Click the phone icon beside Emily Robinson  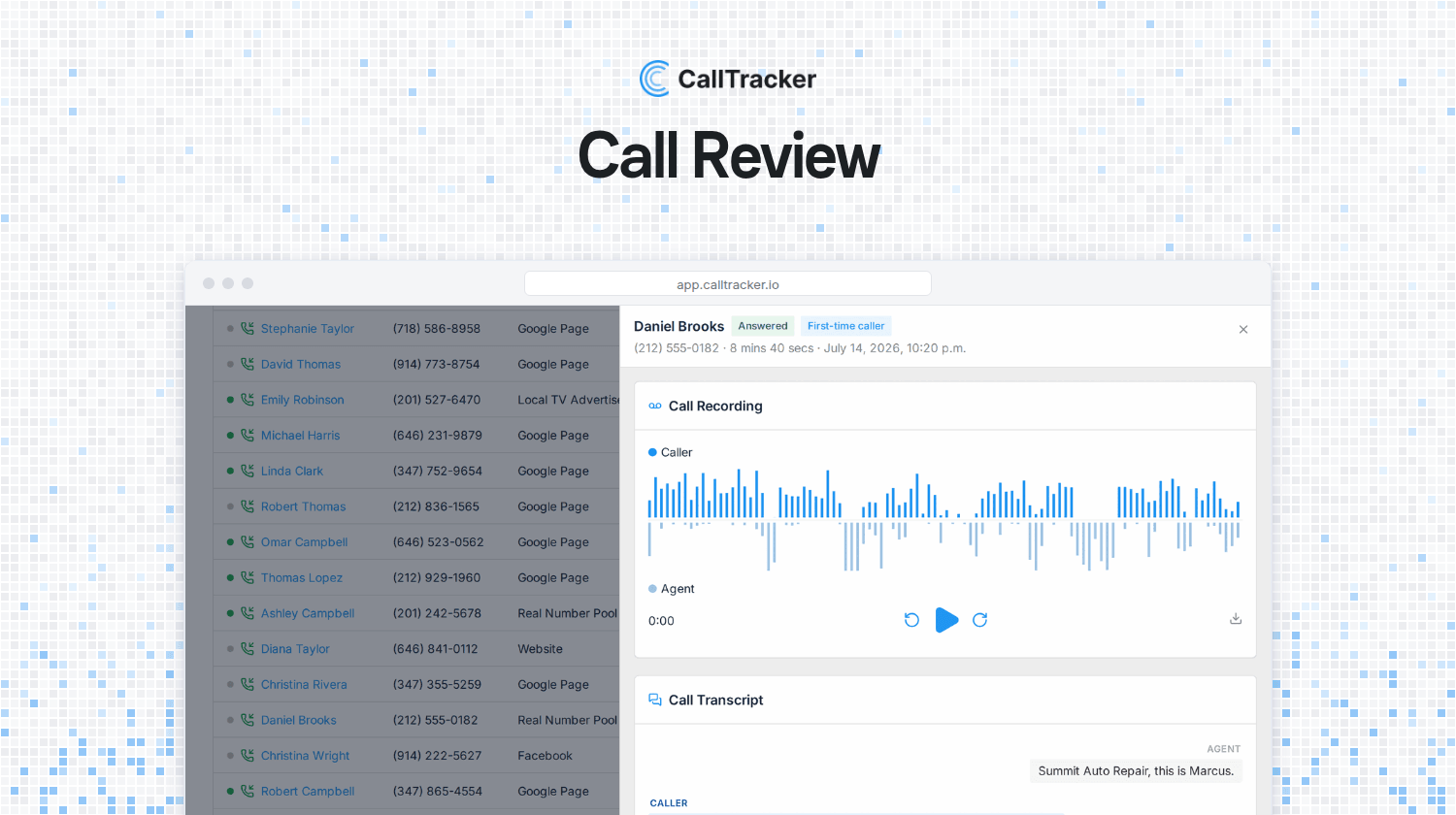[248, 400]
